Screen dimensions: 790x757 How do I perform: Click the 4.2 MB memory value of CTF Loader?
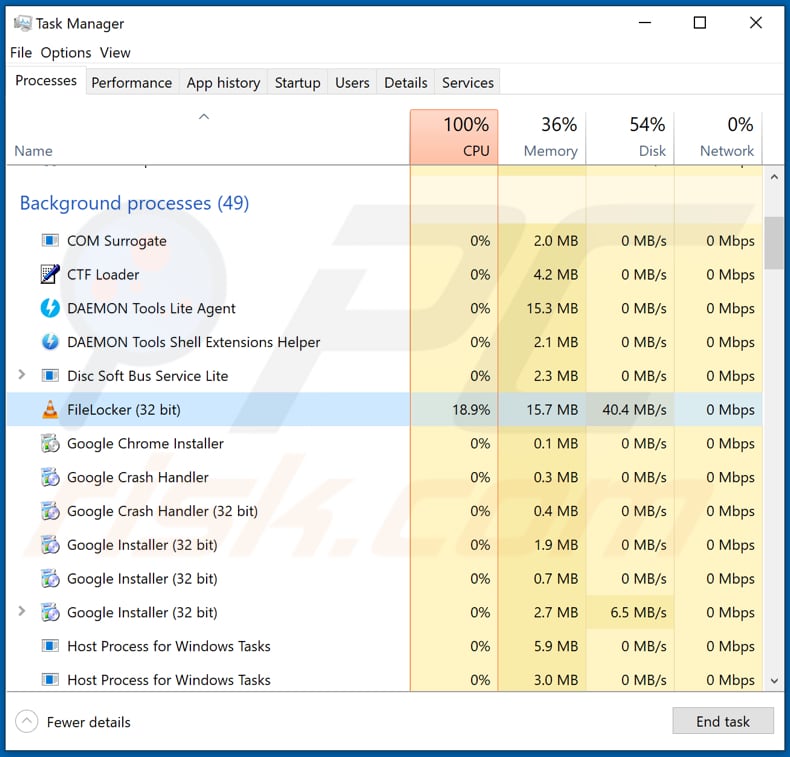(x=556, y=274)
